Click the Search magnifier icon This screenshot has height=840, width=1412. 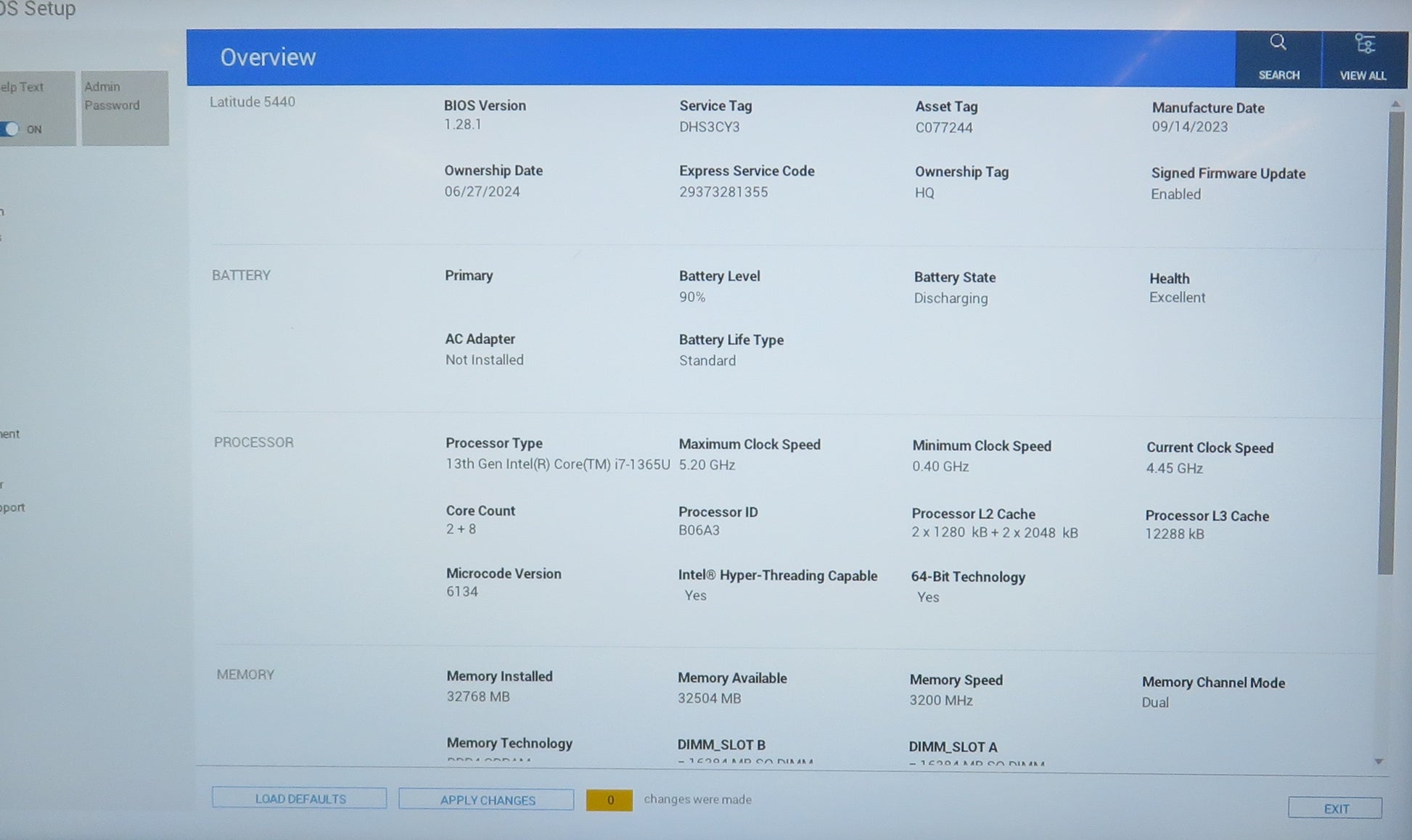tap(1278, 44)
